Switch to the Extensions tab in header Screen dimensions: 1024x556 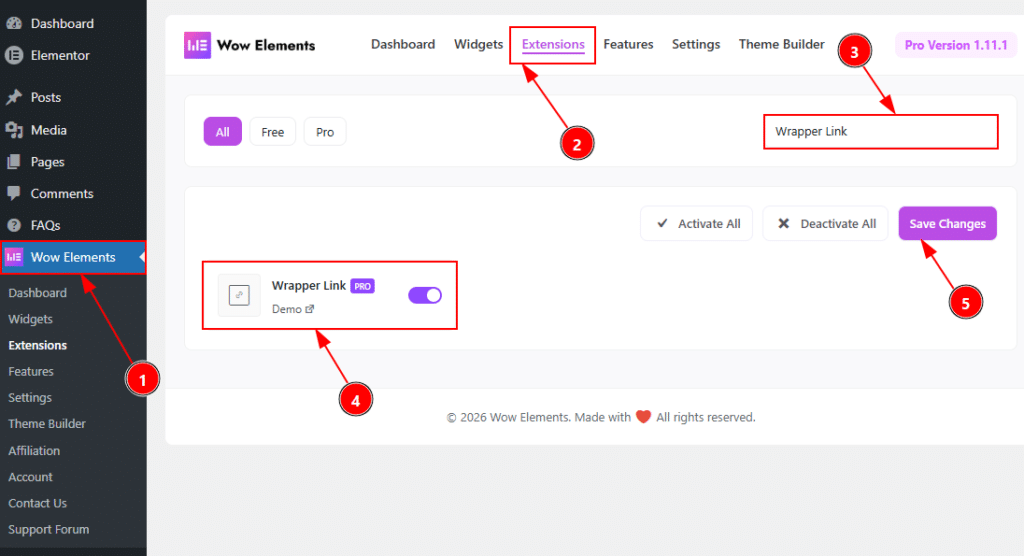point(553,44)
